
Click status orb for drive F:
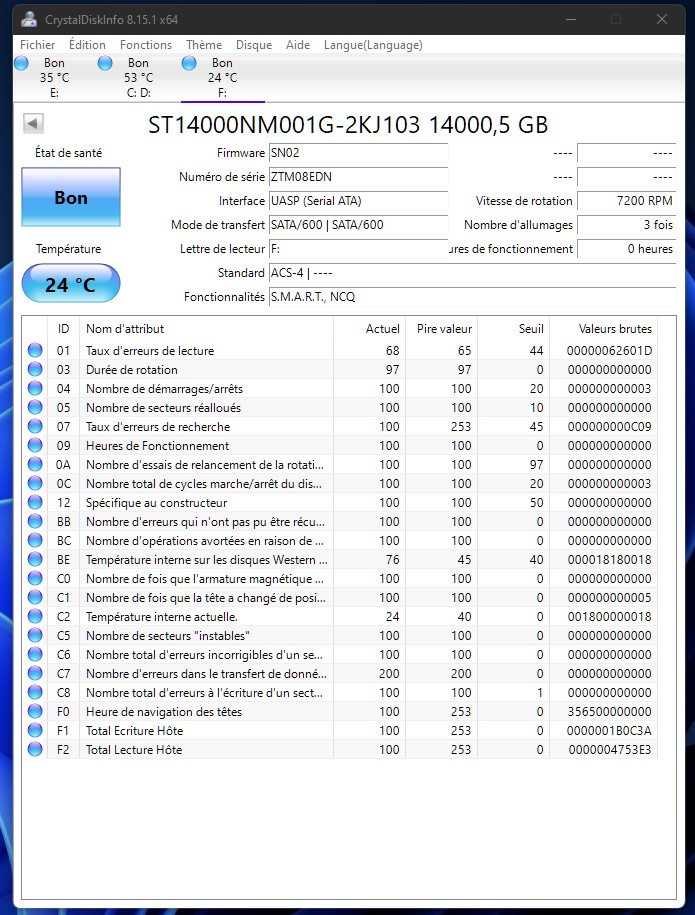pos(190,63)
